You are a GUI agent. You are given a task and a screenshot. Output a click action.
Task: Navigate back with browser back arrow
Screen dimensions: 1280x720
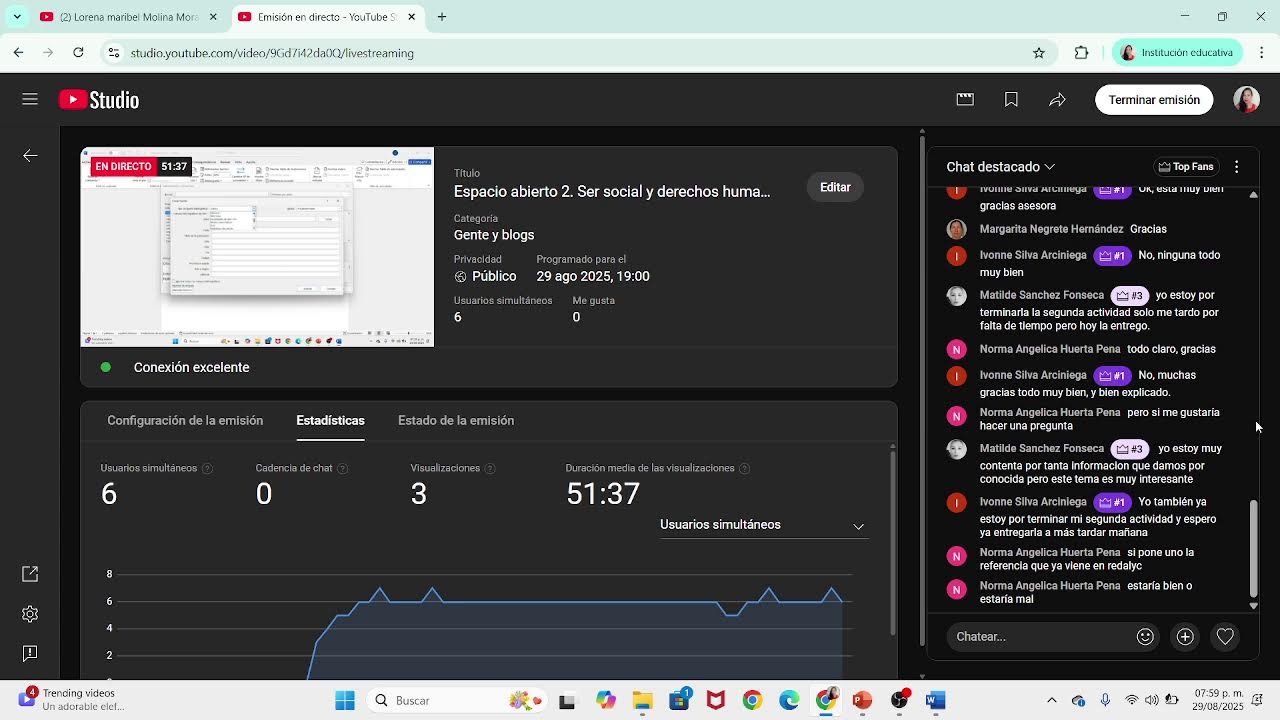point(18,53)
